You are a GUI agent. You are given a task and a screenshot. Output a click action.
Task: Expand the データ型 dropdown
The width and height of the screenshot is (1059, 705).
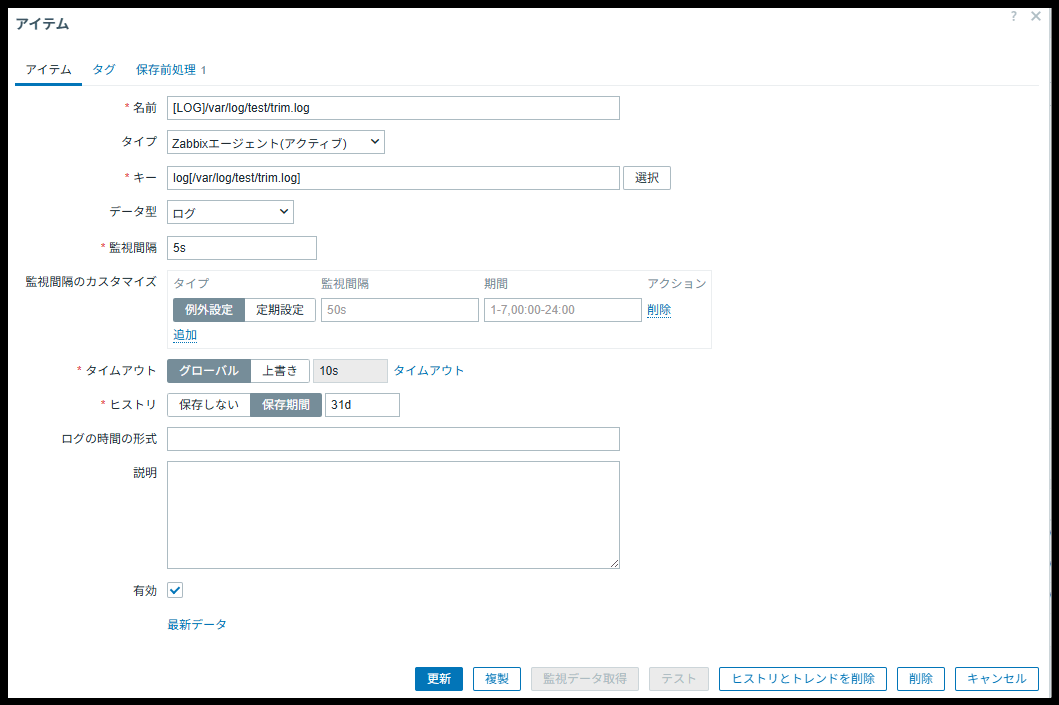(x=230, y=212)
